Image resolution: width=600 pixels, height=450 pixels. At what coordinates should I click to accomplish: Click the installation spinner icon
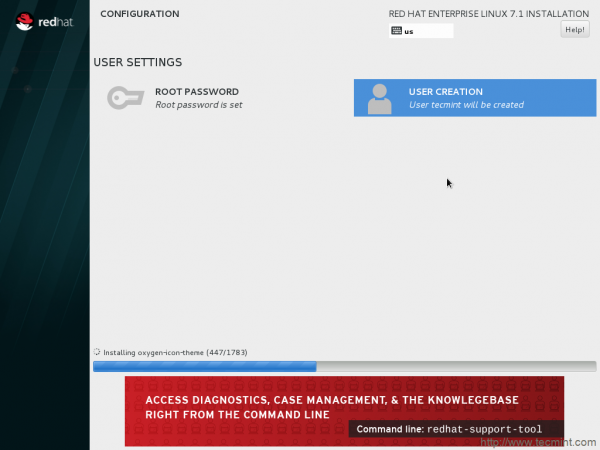pyautogui.click(x=97, y=352)
